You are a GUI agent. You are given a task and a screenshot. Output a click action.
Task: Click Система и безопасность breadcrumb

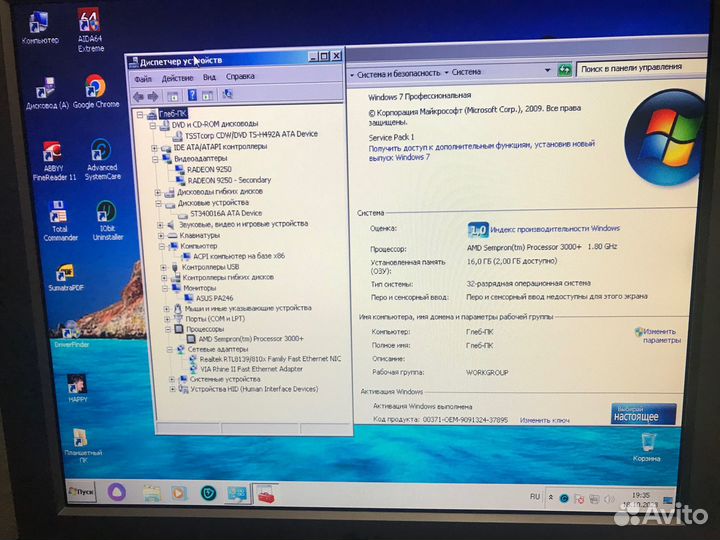(x=399, y=73)
